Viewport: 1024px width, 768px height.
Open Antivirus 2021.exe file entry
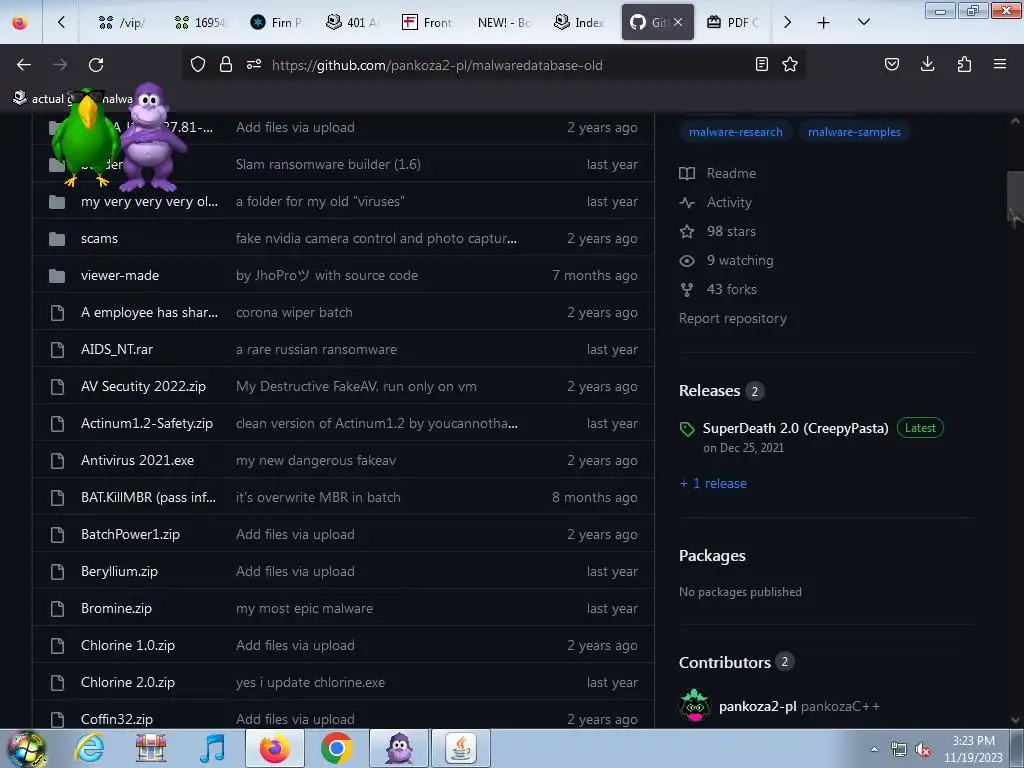tap(137, 460)
